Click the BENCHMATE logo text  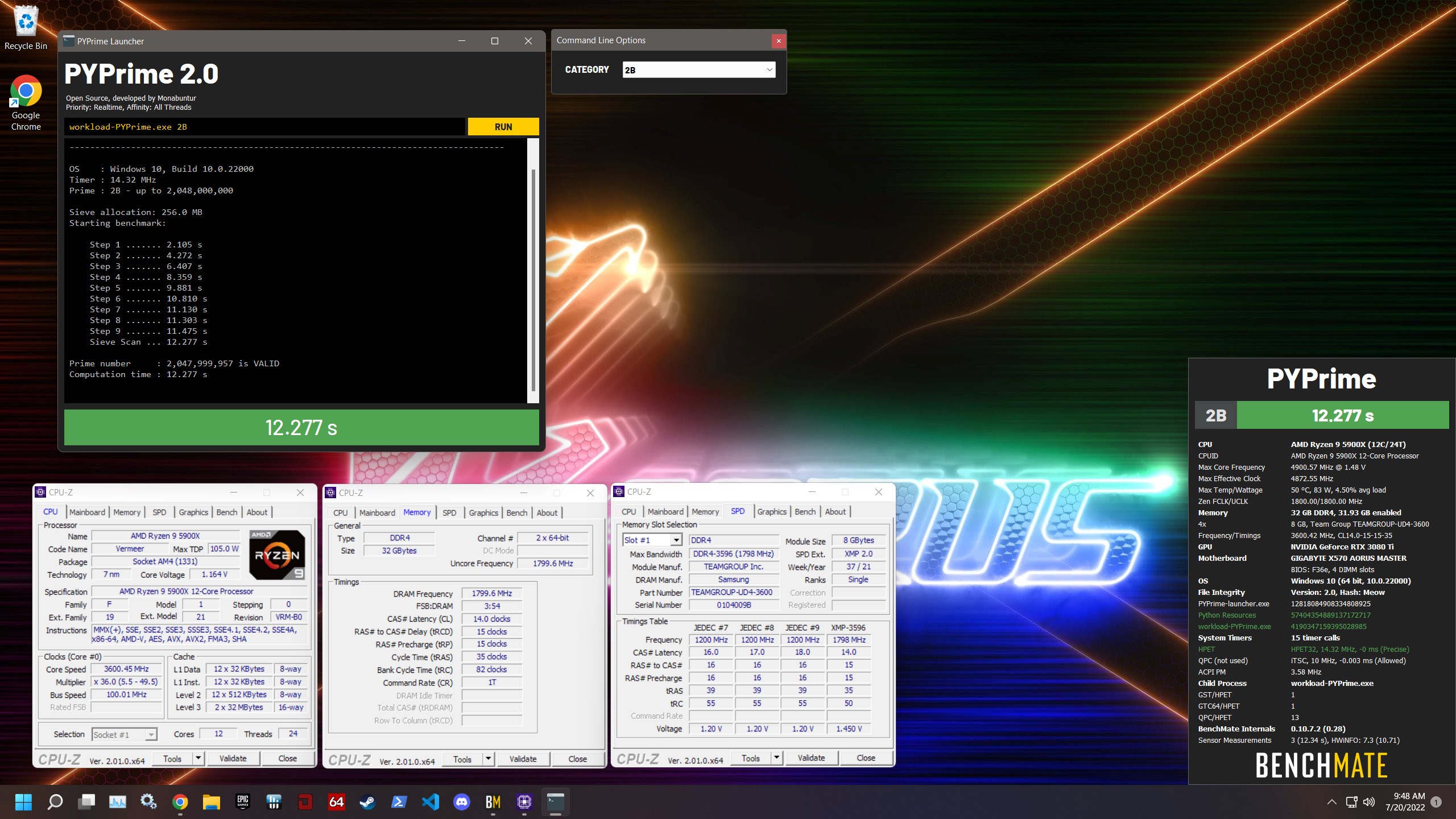point(1321,765)
